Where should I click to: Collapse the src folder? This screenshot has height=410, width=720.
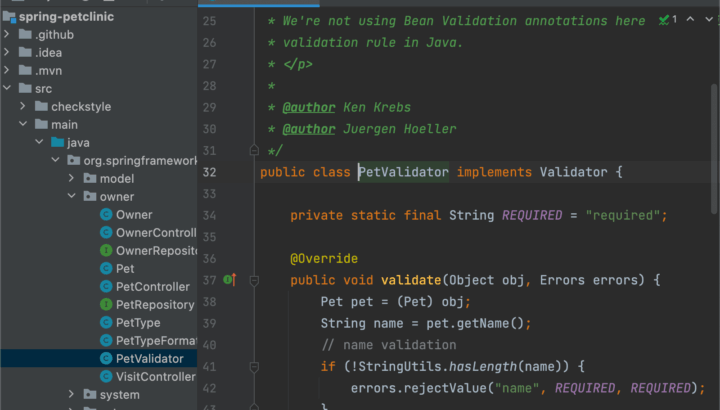(x=6, y=88)
